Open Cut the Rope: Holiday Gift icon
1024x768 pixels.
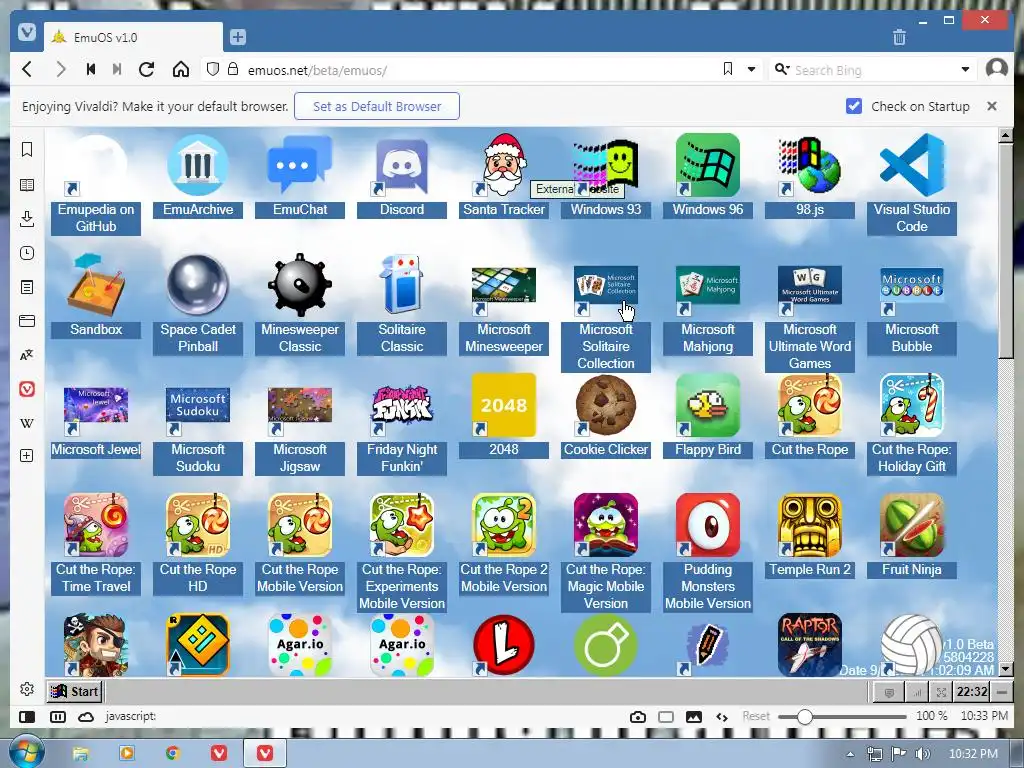pyautogui.click(x=912, y=406)
